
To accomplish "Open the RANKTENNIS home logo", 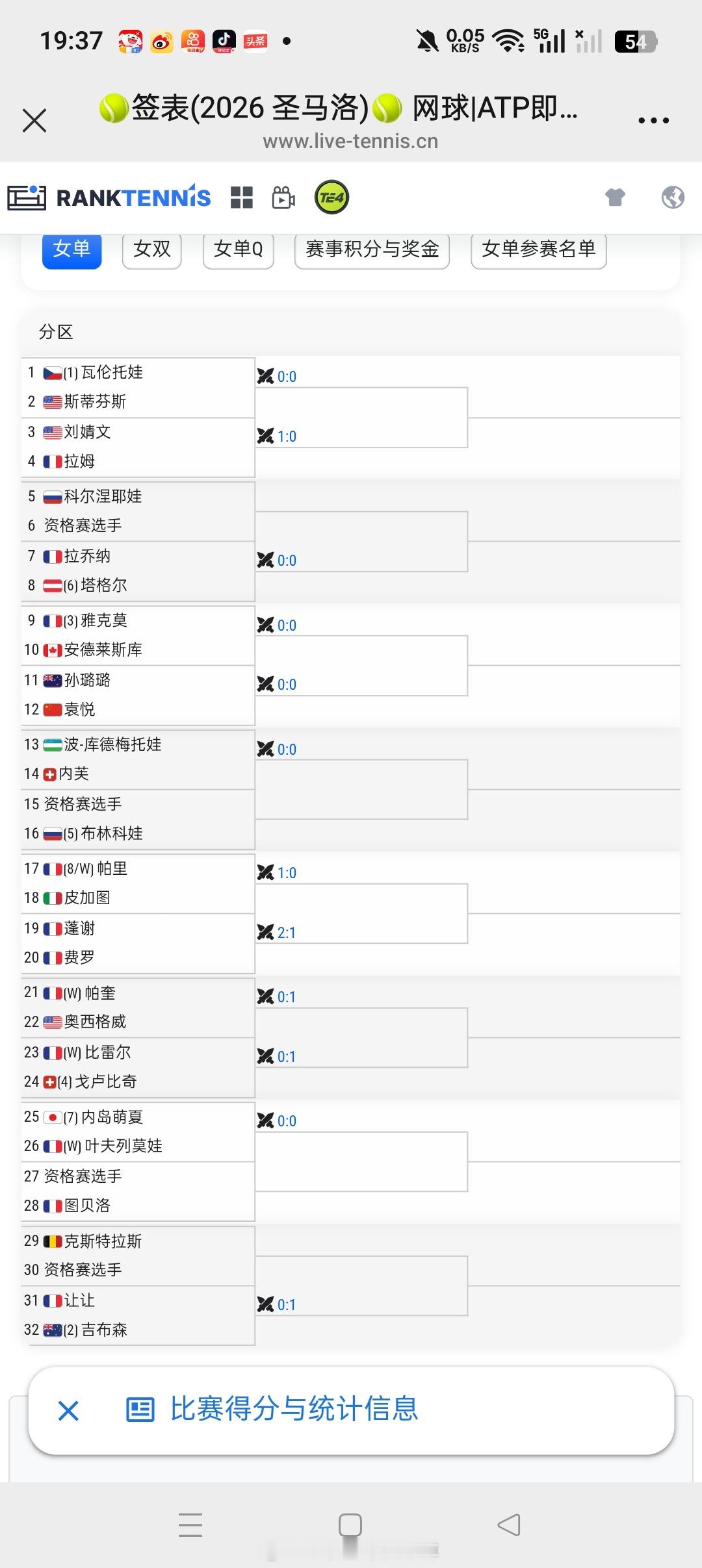I will 110,197.
